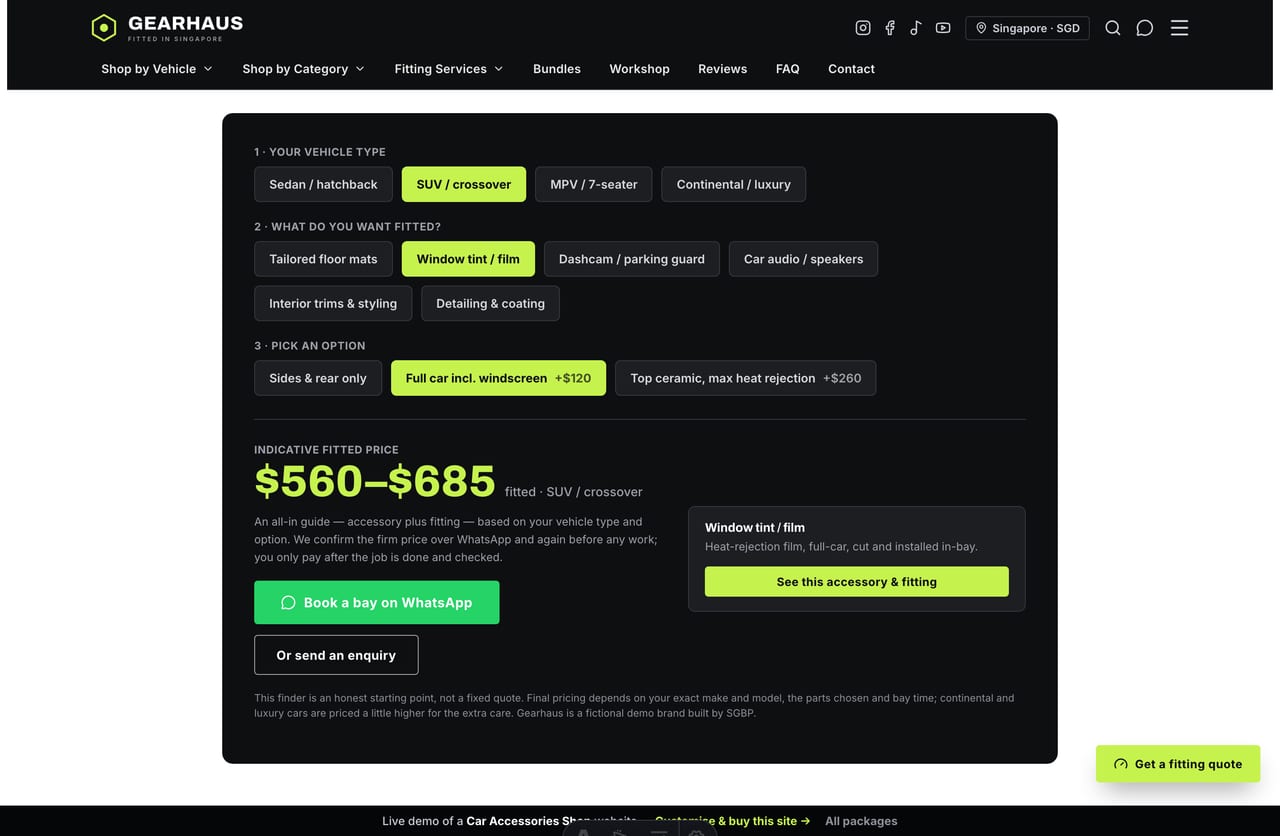This screenshot has height=836, width=1280.
Task: Click See this accessory & fitting
Action: point(857,582)
